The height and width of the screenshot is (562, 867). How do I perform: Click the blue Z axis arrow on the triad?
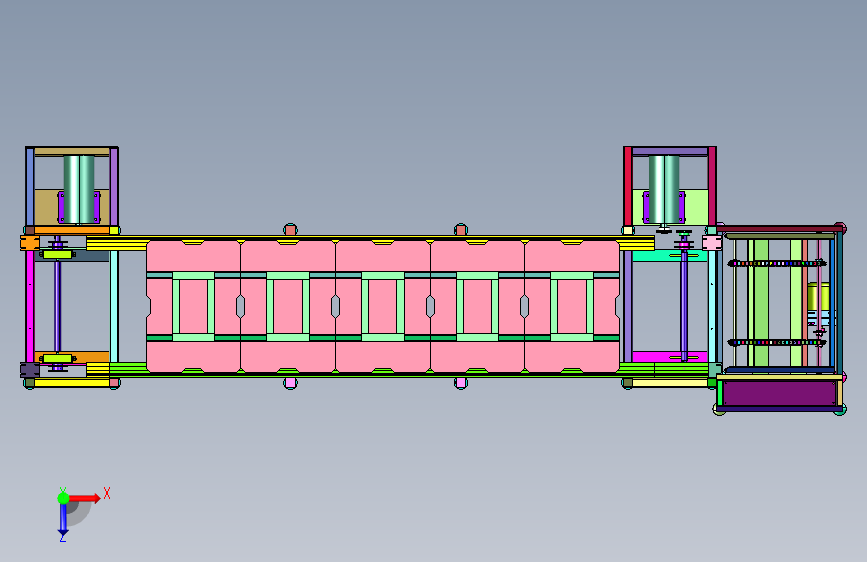coord(63,518)
